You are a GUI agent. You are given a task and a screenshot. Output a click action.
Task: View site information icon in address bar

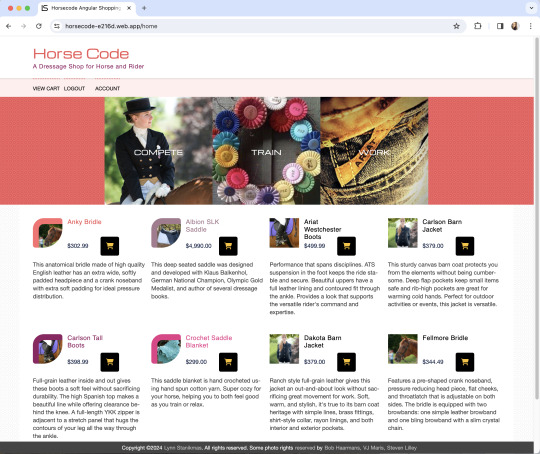click(x=57, y=26)
